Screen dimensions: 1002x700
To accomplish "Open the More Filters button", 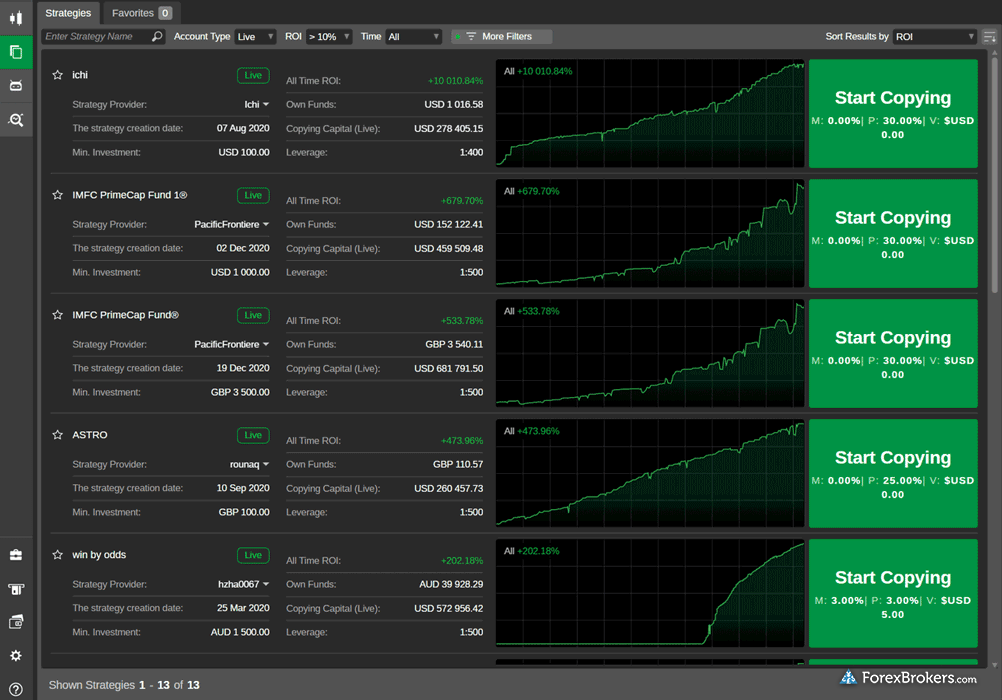I will coord(501,37).
